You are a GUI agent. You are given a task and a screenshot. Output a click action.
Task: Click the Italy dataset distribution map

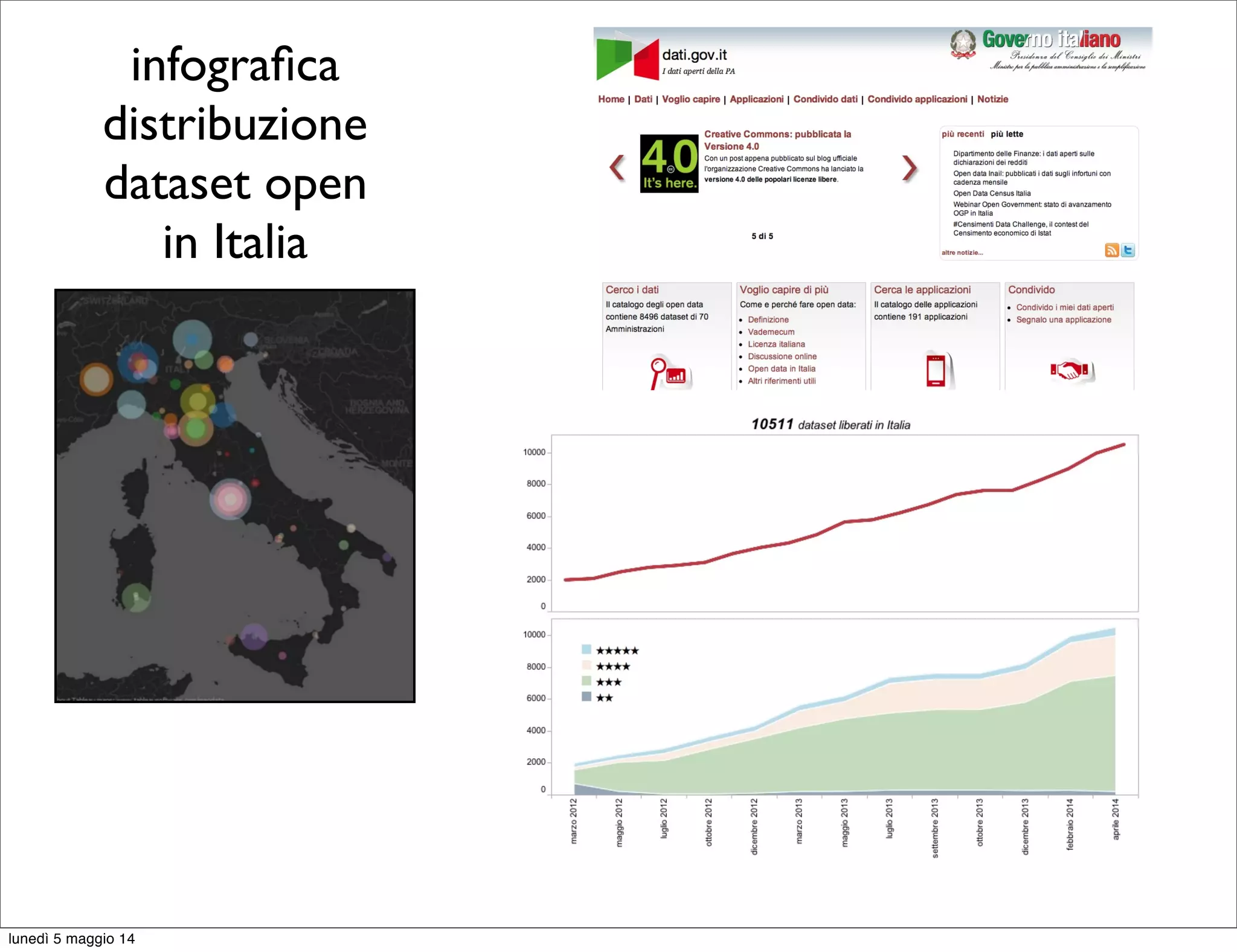tap(235, 496)
